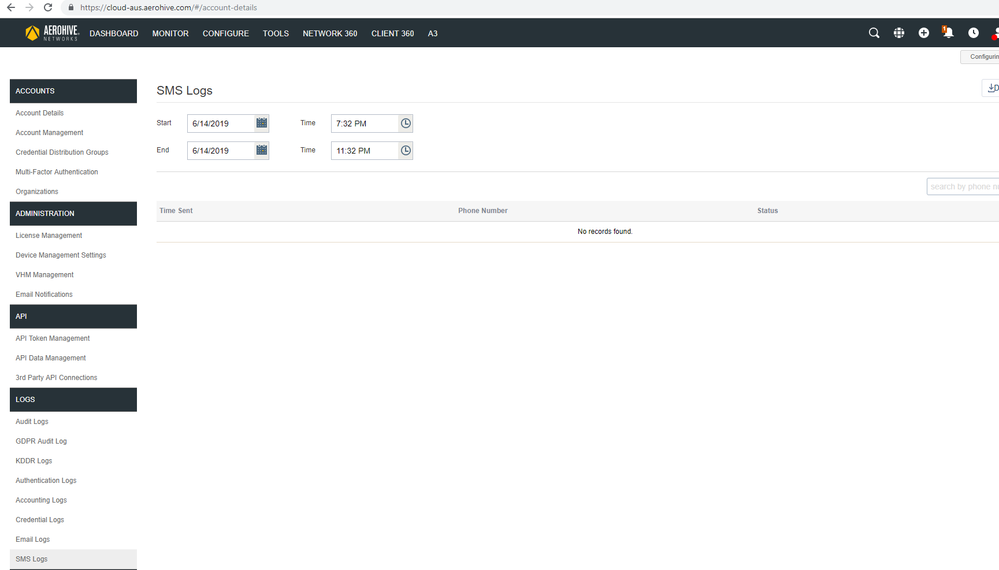Open Account Management page
The height and width of the screenshot is (570, 999).
pos(50,132)
